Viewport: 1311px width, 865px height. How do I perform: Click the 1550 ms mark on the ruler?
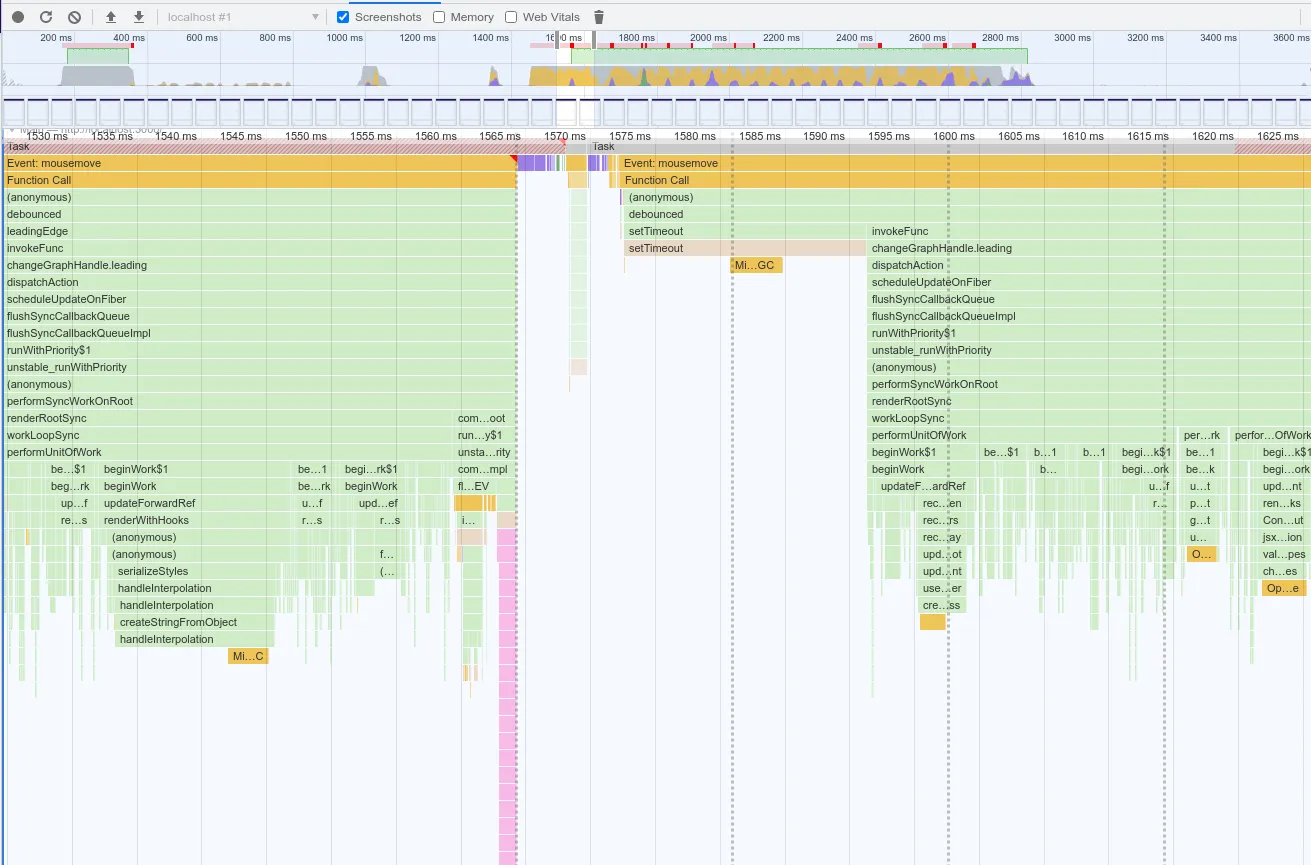[306, 136]
